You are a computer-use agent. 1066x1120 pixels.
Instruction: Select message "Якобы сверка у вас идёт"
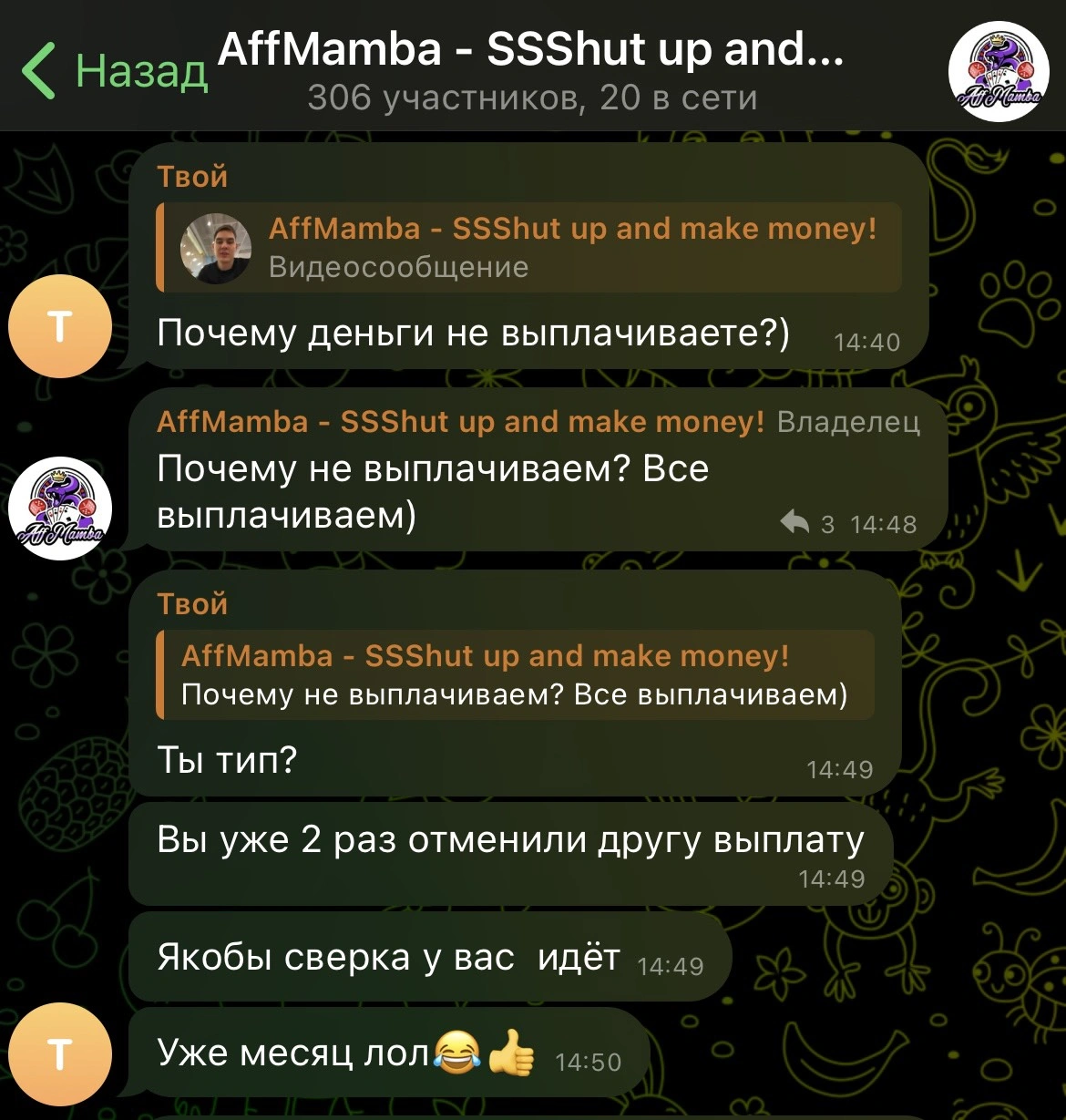click(388, 958)
